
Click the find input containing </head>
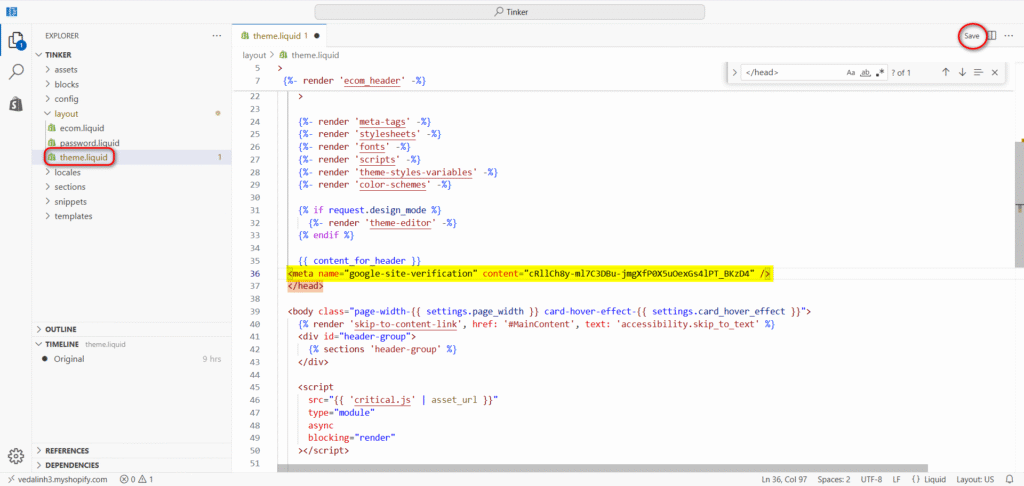(792, 73)
